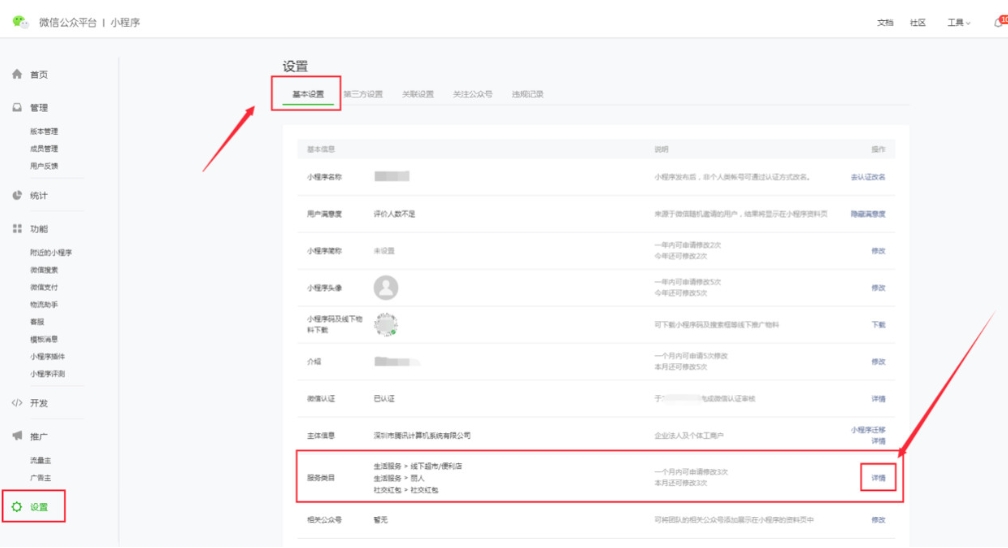Click the 首页 home icon in sidebar
Screen dimensions: 1008x548
(x=17, y=75)
